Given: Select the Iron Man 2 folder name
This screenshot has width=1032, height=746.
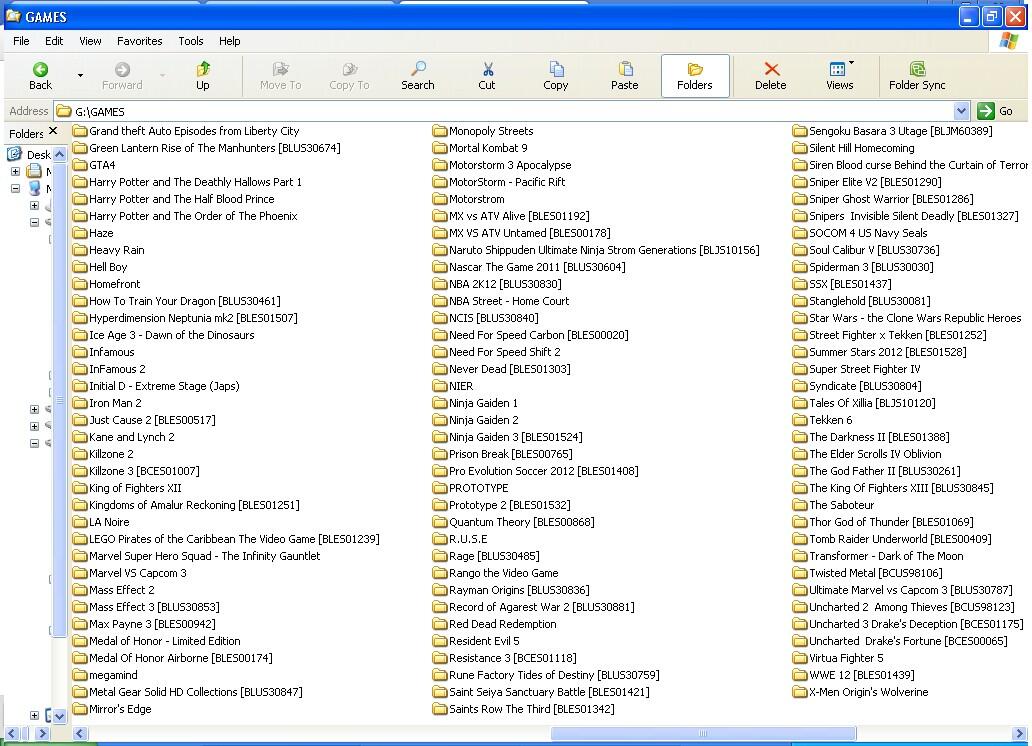Looking at the screenshot, I should click(x=115, y=403).
